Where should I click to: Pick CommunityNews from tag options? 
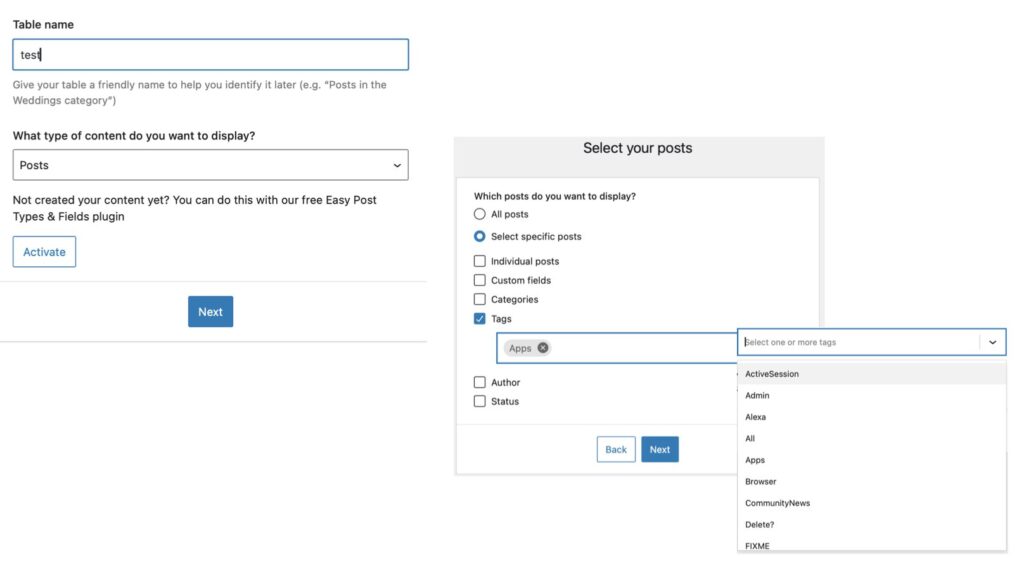[777, 503]
